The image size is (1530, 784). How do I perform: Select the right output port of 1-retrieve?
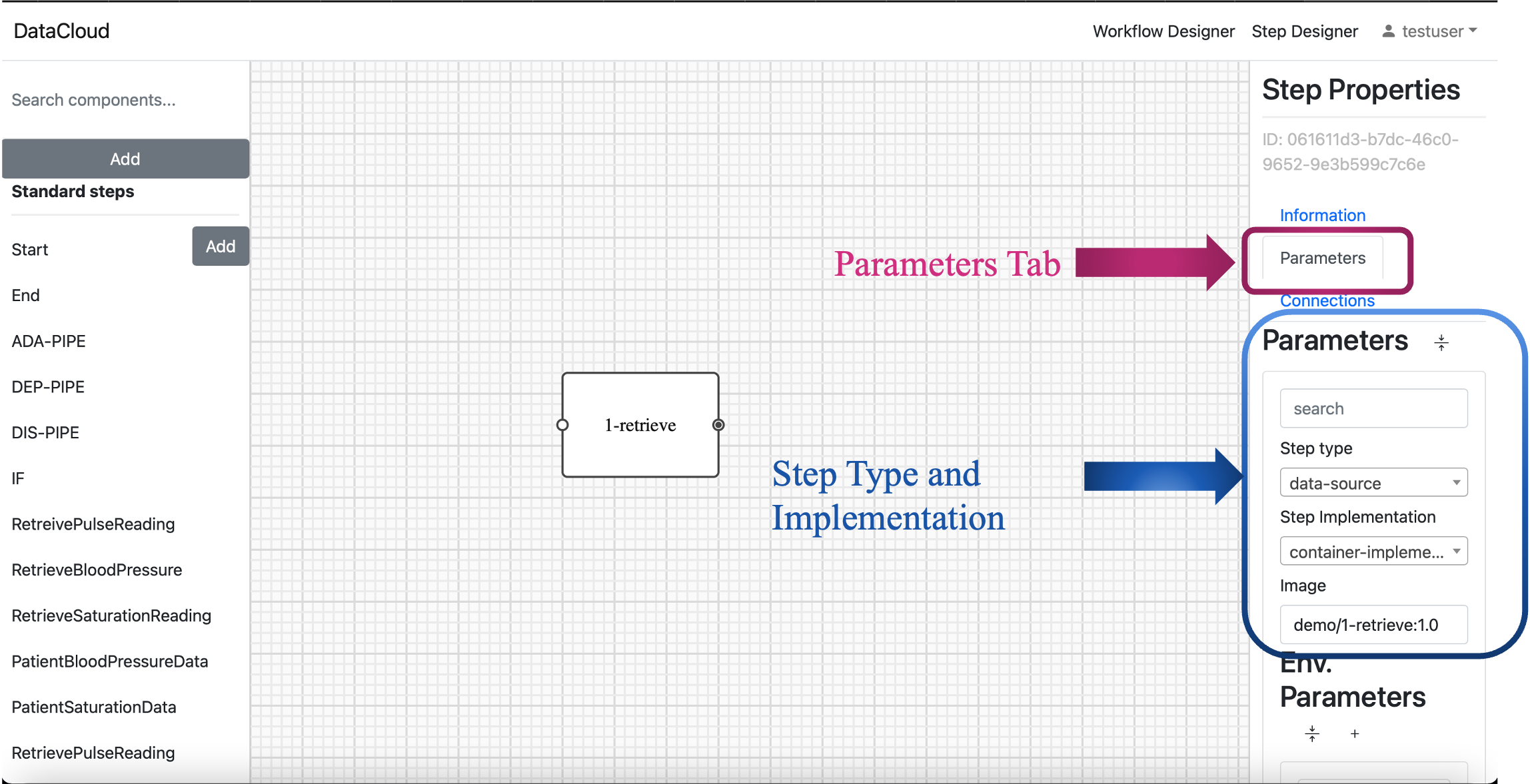coord(718,425)
